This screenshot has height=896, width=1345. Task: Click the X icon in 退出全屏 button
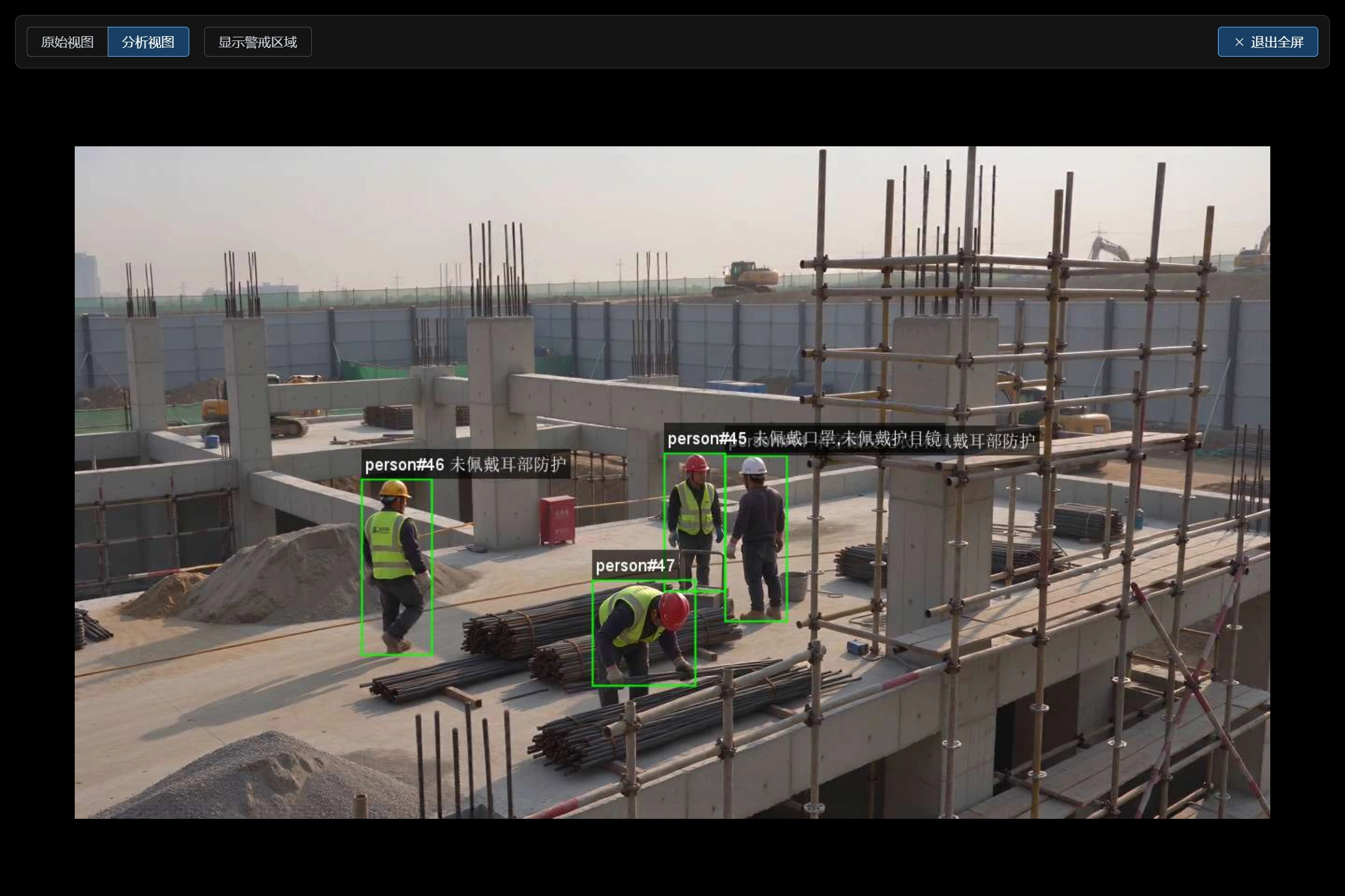point(1239,42)
